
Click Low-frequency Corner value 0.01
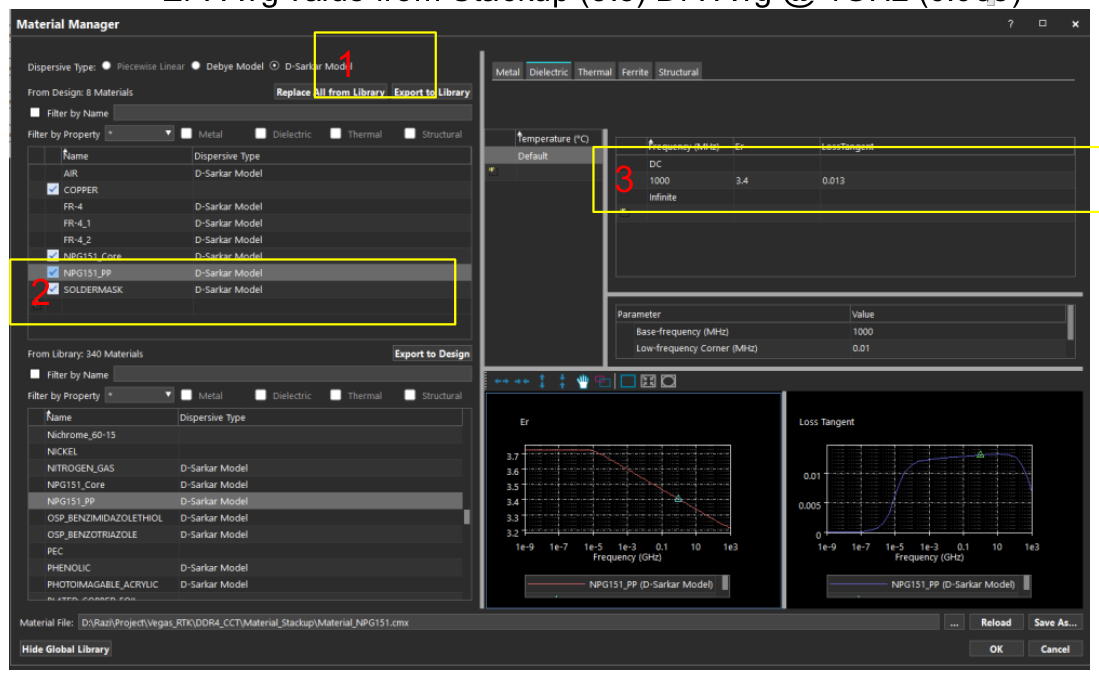957,348
